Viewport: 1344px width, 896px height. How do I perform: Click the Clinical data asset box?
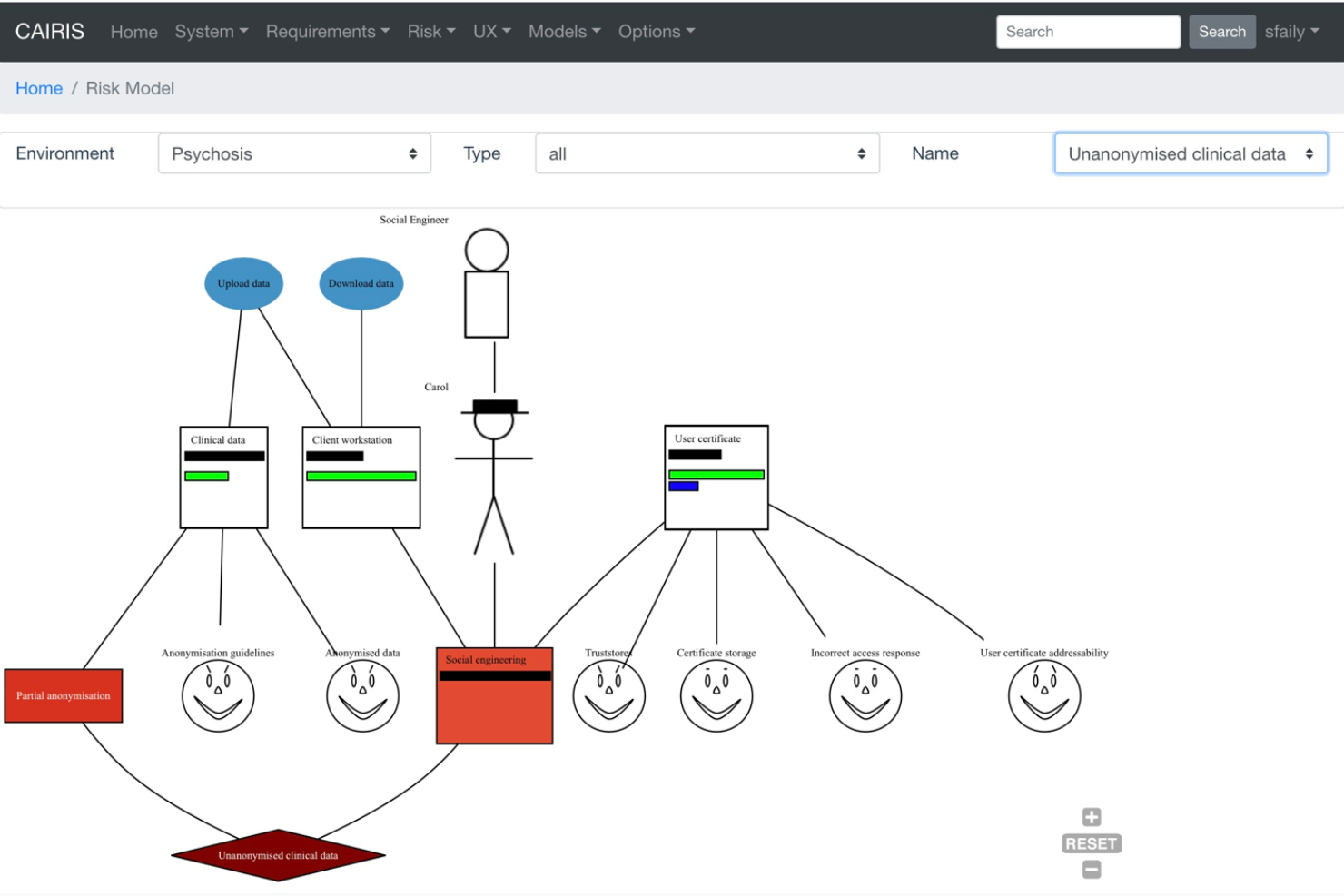tap(223, 477)
